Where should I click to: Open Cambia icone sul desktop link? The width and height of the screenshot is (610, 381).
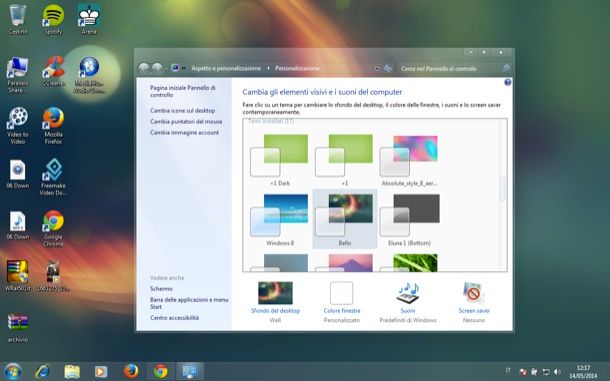click(x=182, y=111)
